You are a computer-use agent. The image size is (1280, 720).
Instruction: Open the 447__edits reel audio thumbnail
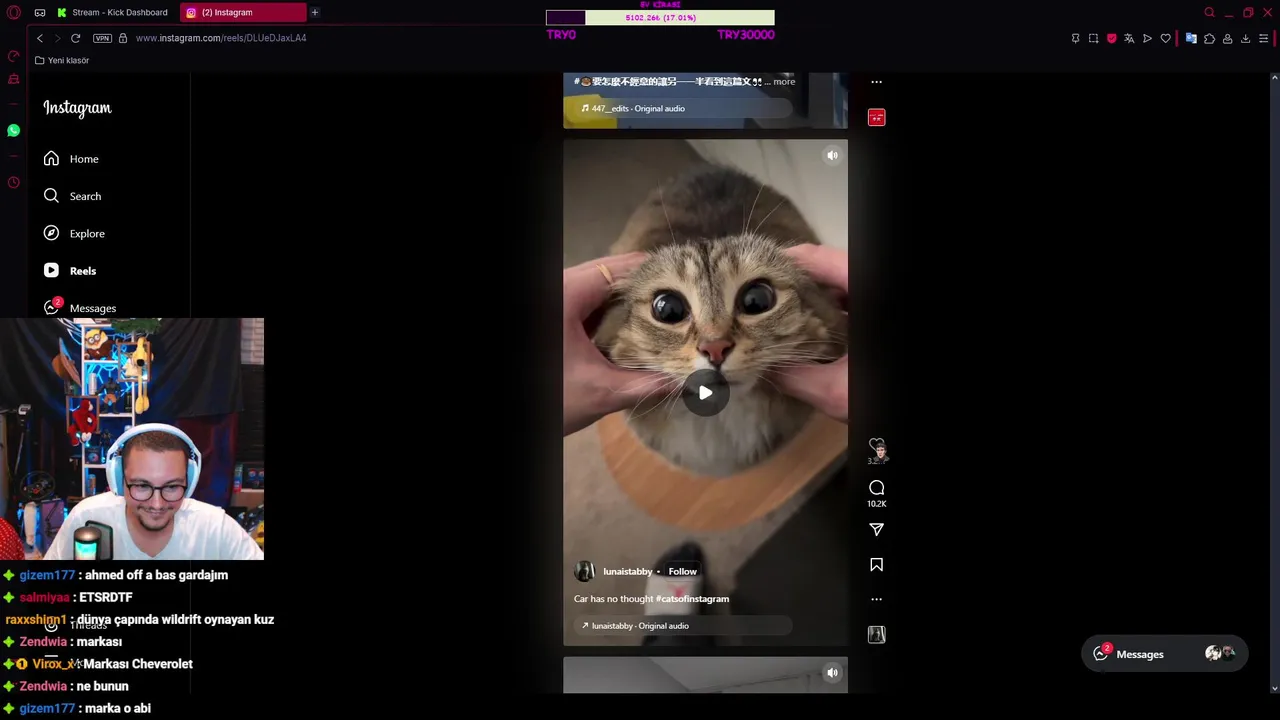pyautogui.click(x=877, y=118)
